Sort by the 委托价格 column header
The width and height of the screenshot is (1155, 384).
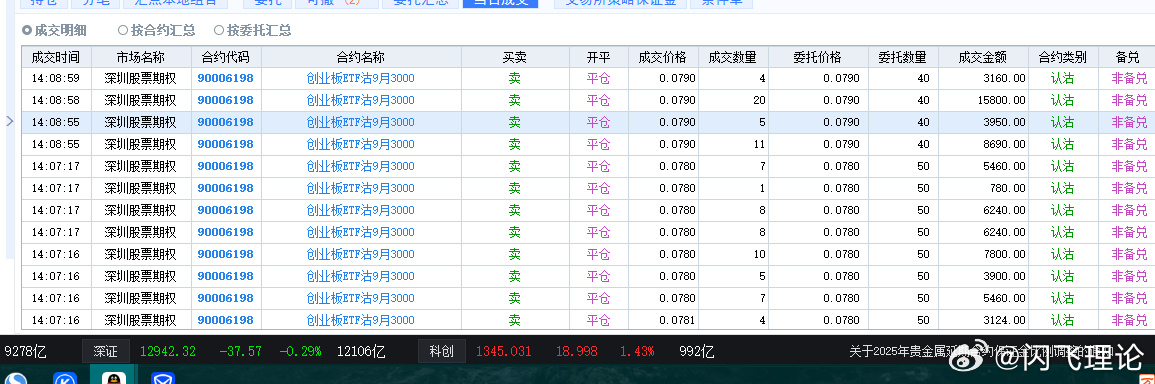coord(817,57)
